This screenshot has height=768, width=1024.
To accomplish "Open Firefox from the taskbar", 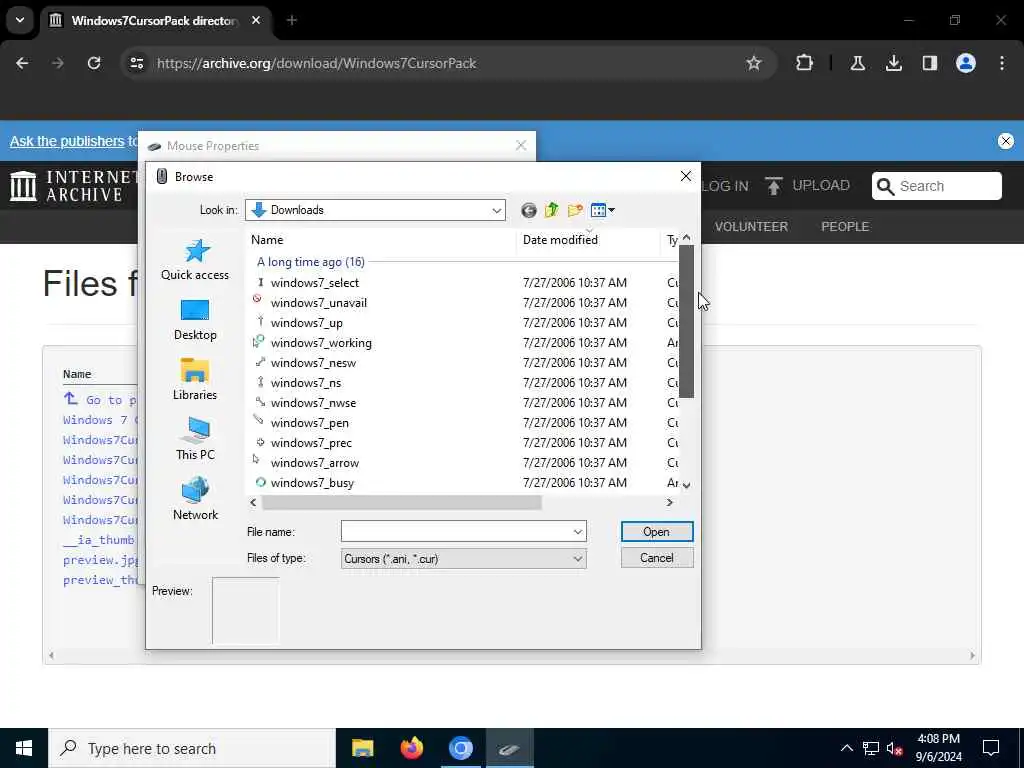I will (411, 748).
